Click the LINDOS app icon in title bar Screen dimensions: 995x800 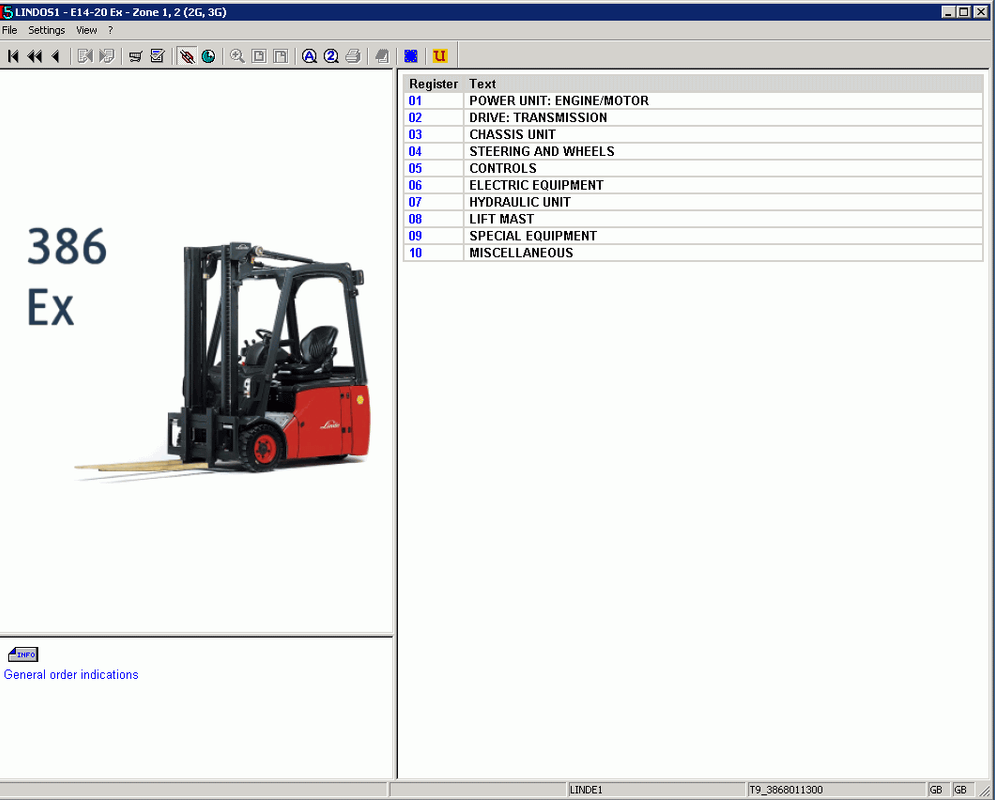(7, 12)
